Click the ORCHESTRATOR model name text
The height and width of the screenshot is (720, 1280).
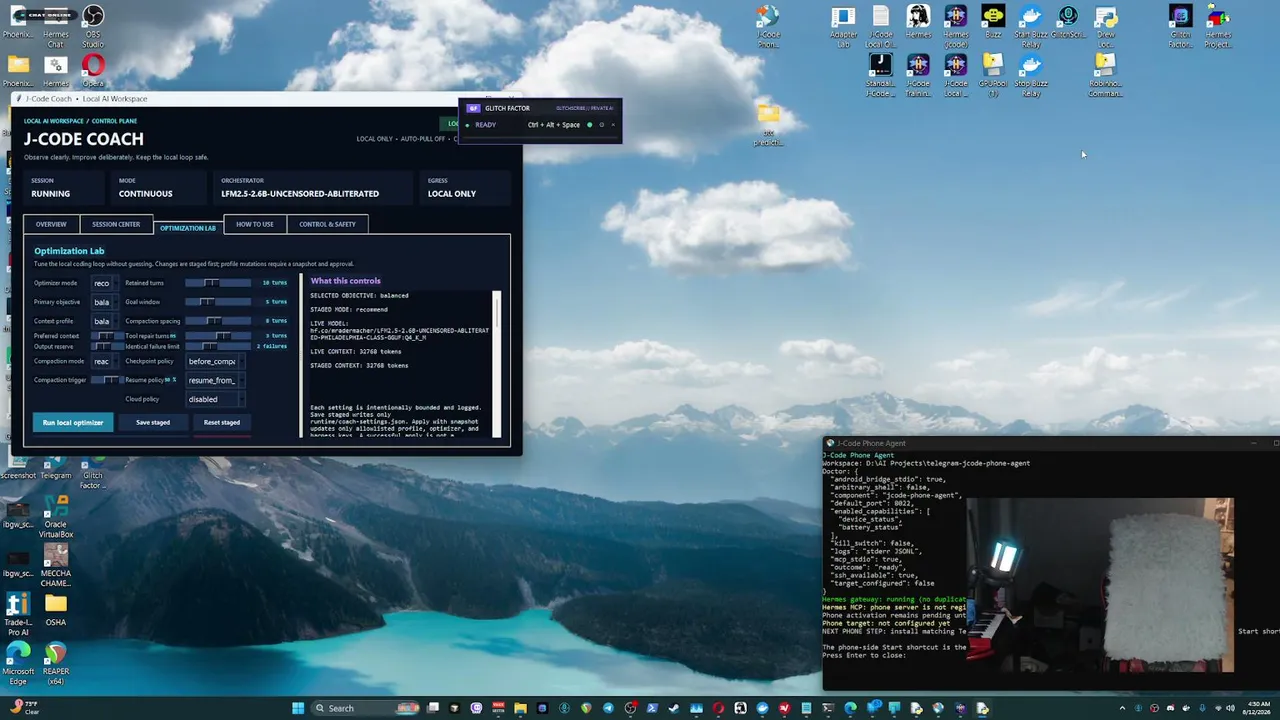pyautogui.click(x=300, y=194)
